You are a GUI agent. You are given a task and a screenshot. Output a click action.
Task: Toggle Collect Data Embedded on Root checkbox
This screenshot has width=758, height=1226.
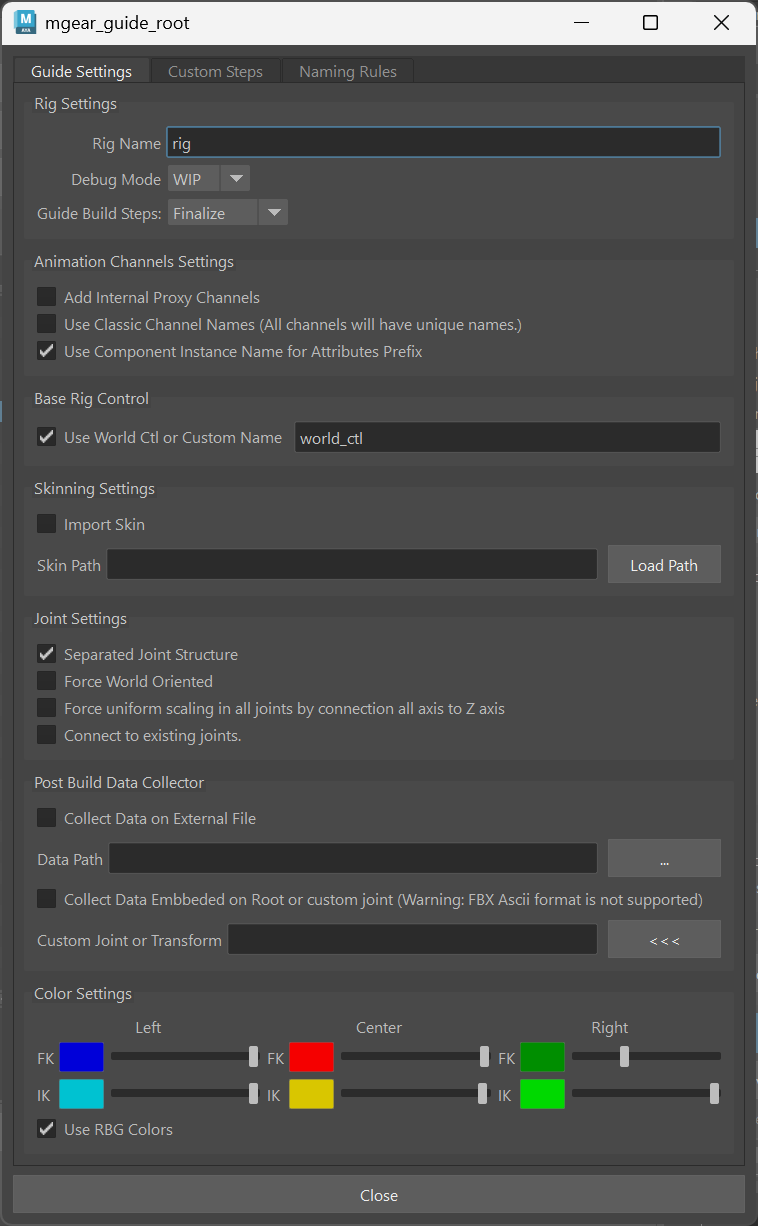[x=47, y=899]
